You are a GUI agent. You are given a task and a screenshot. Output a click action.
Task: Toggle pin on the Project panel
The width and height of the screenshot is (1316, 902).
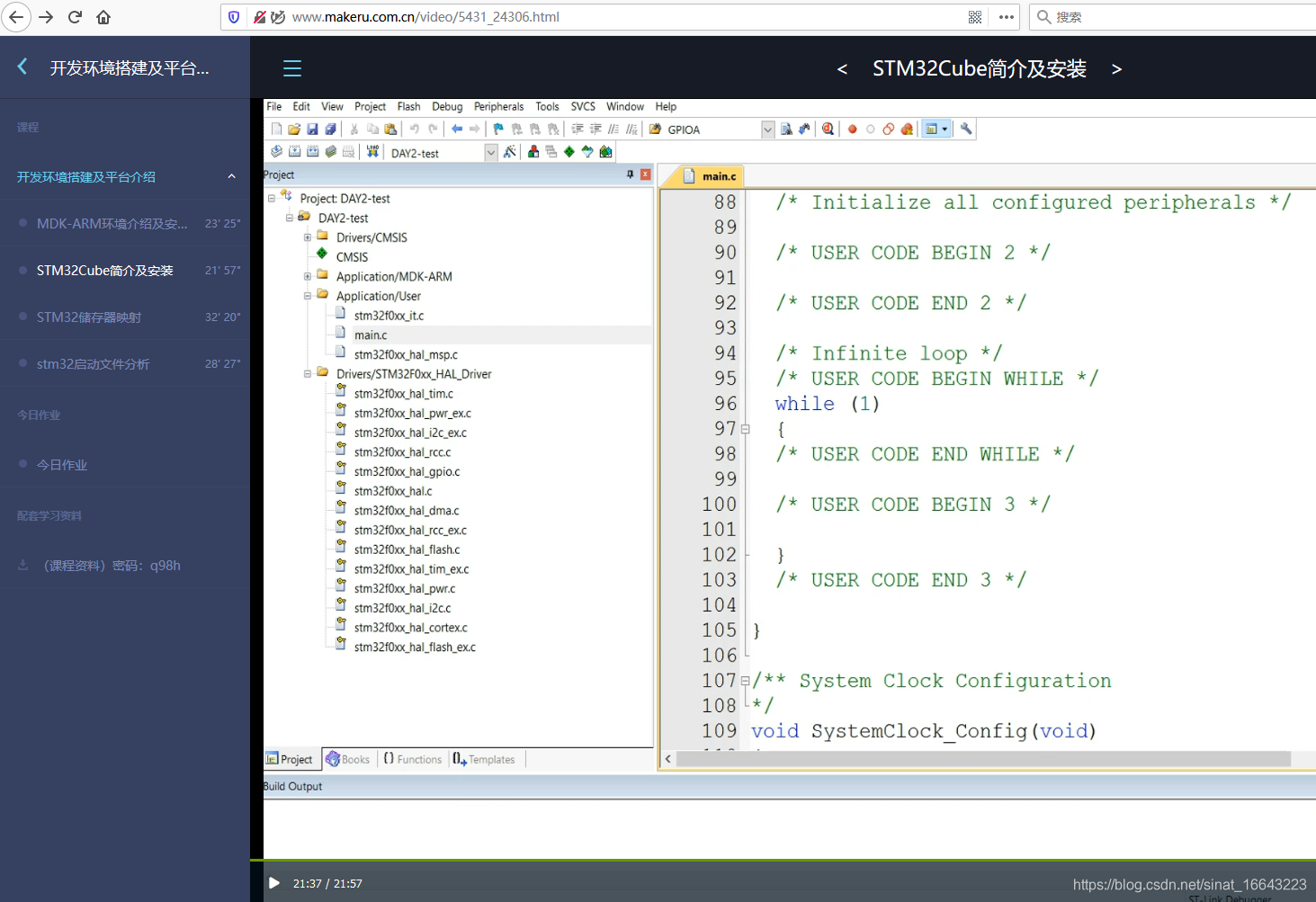click(631, 174)
